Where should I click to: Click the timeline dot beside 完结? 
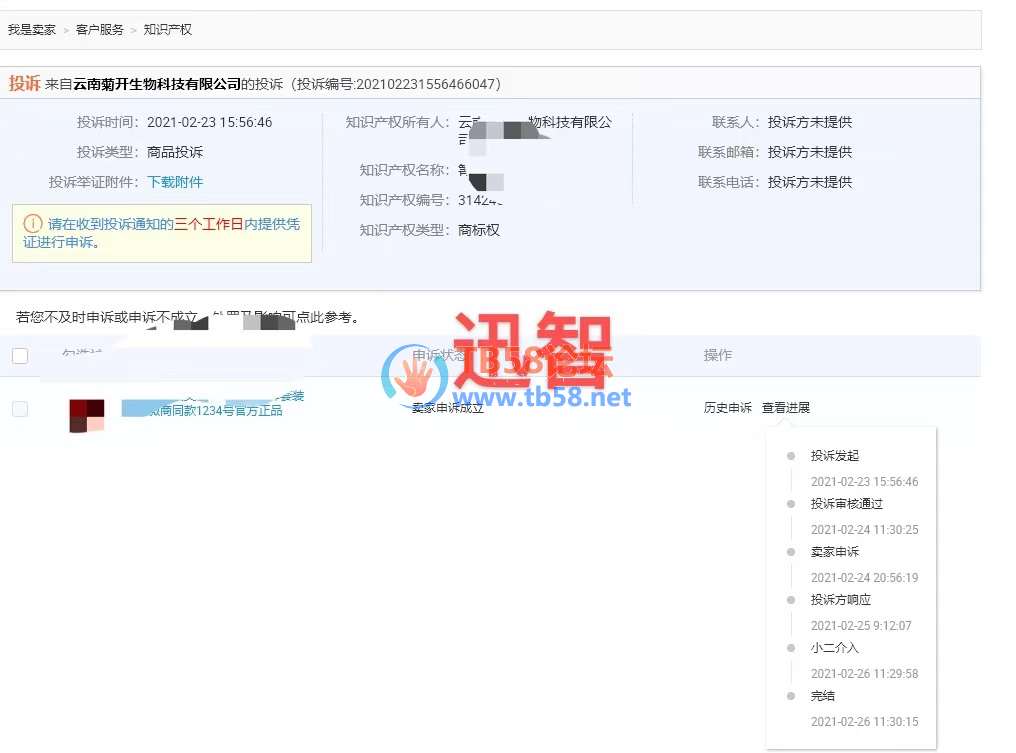791,696
